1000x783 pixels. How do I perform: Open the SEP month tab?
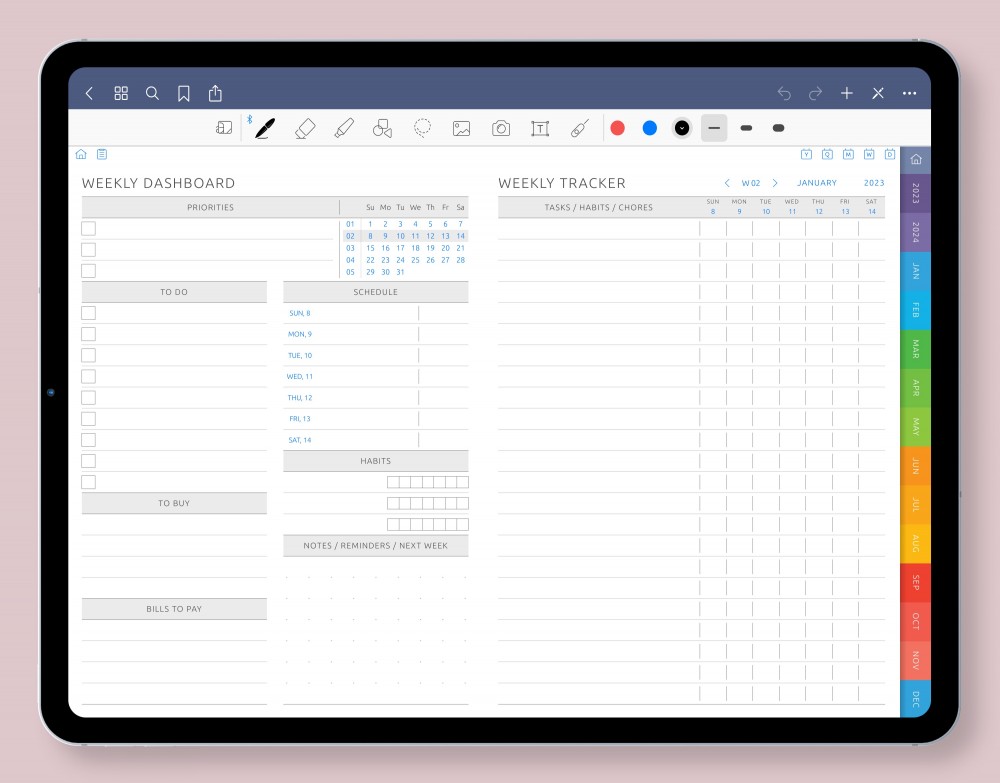point(916,582)
